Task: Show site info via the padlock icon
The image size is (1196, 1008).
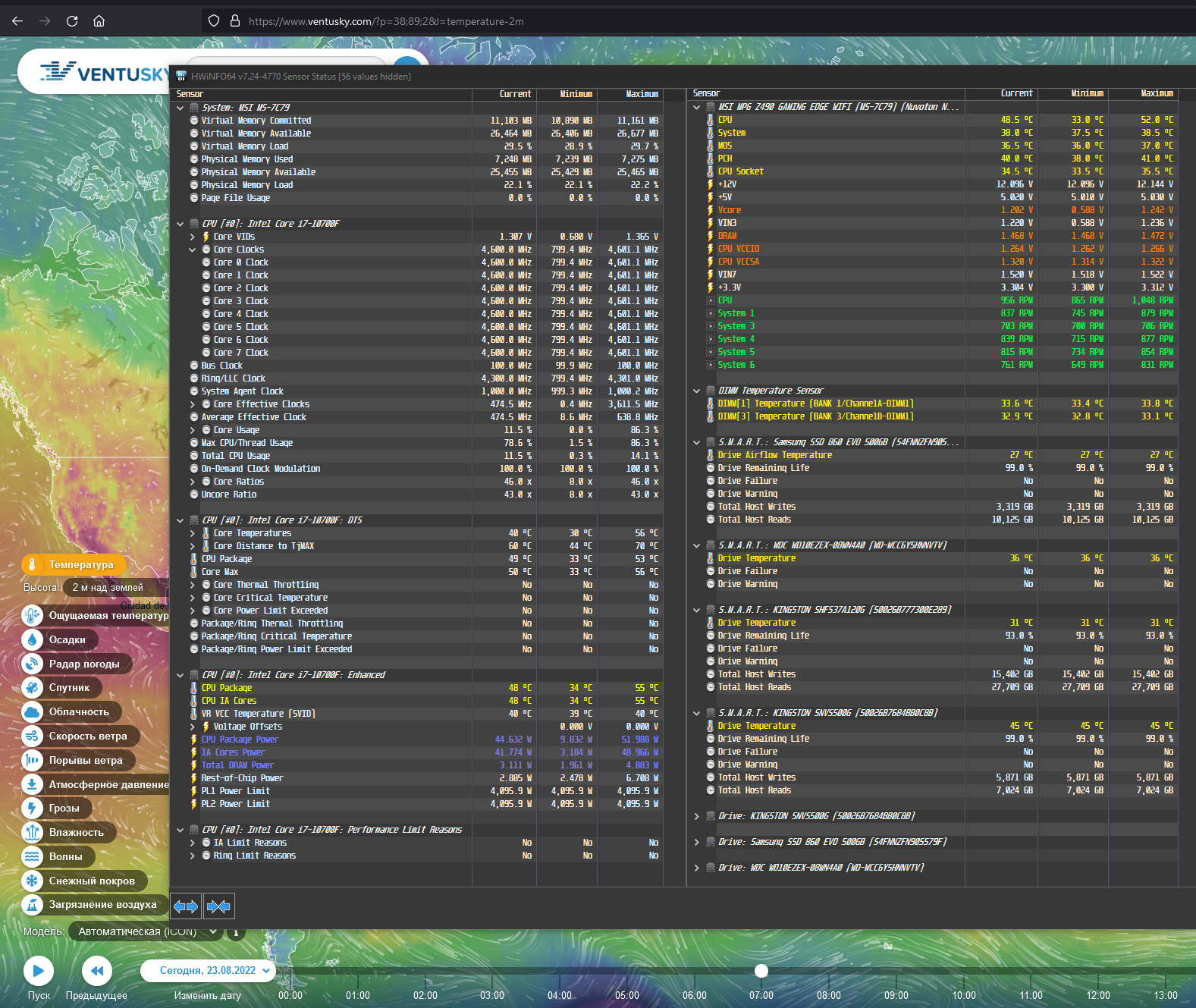Action: click(x=235, y=21)
